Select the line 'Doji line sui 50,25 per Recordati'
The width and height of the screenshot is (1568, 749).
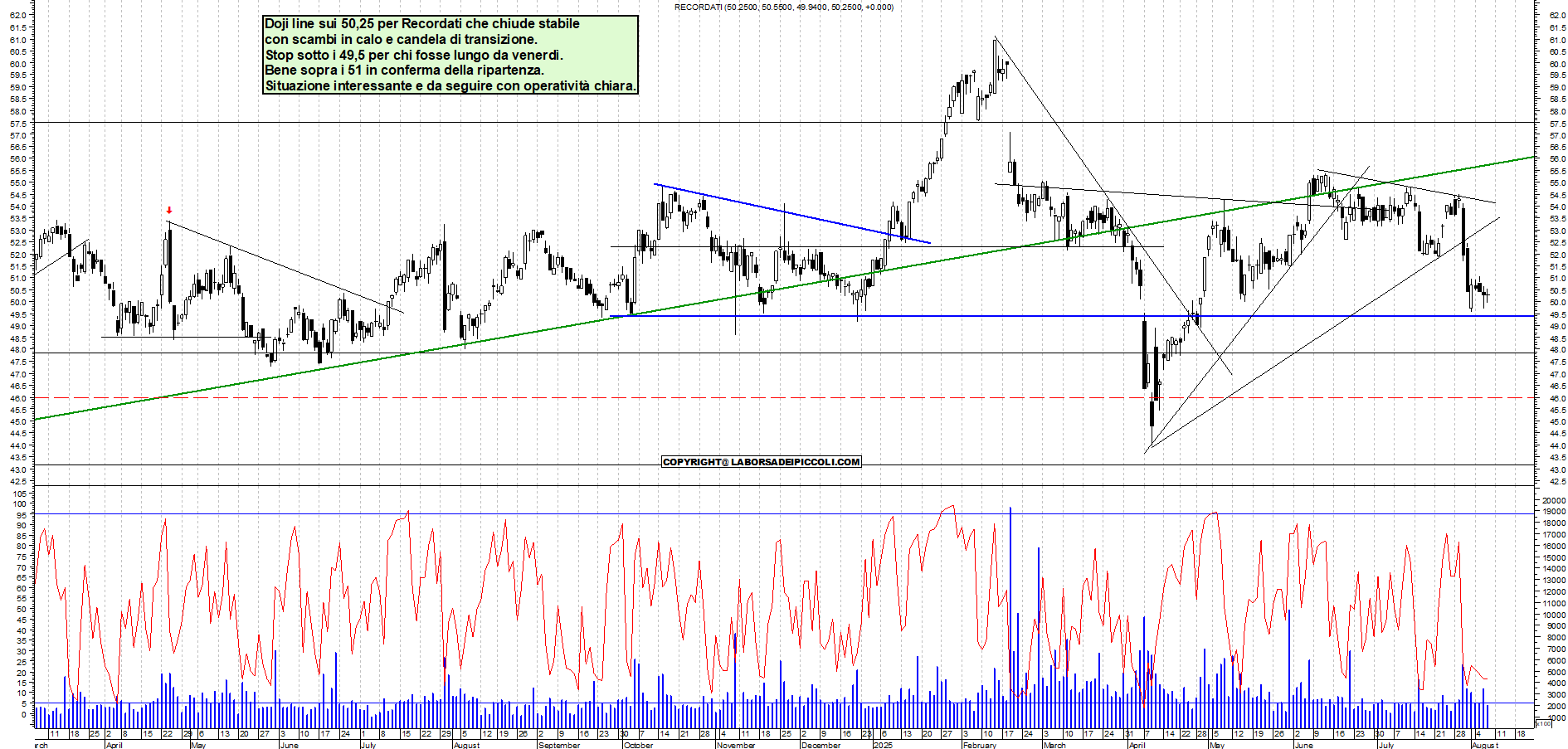(x=422, y=23)
